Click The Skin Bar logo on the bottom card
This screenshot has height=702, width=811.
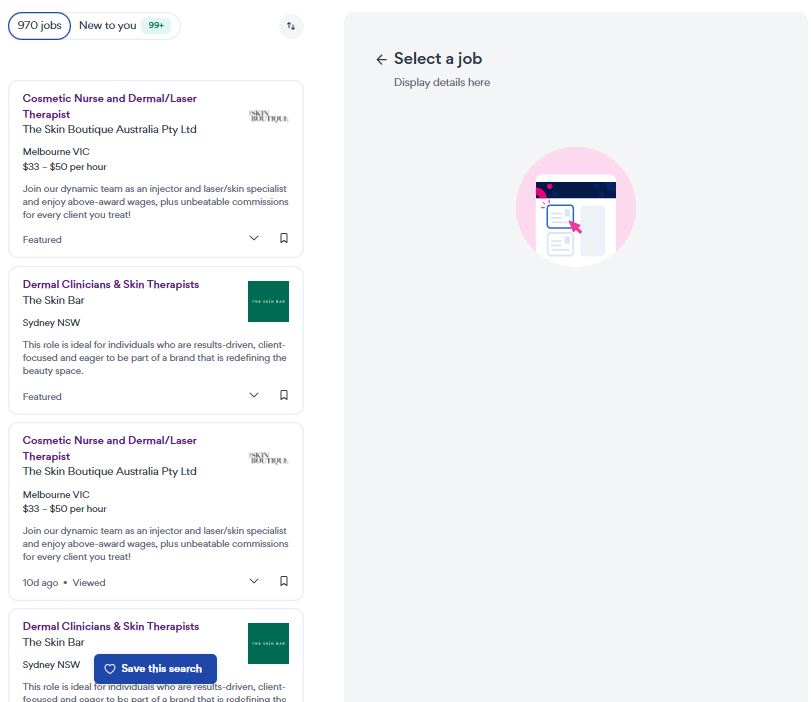pyautogui.click(x=268, y=643)
